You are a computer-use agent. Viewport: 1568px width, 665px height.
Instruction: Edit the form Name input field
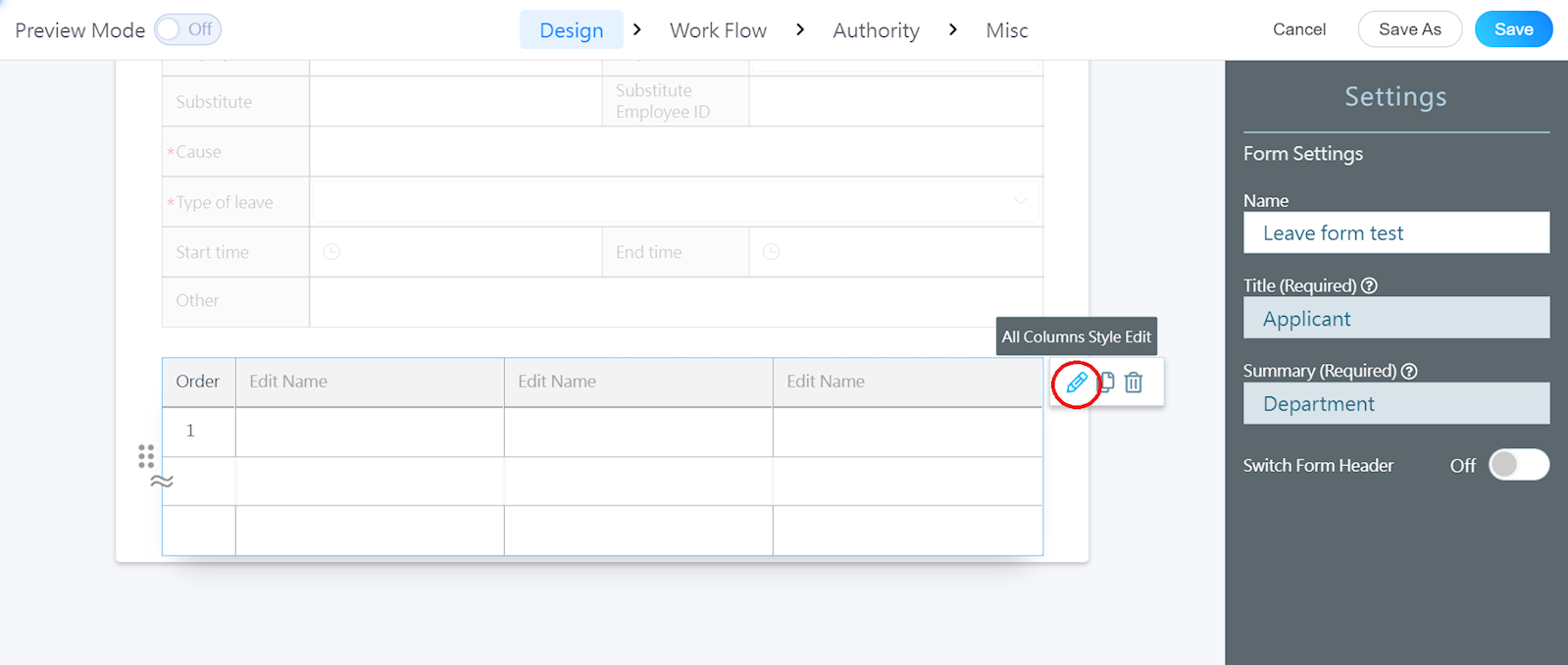[1395, 233]
